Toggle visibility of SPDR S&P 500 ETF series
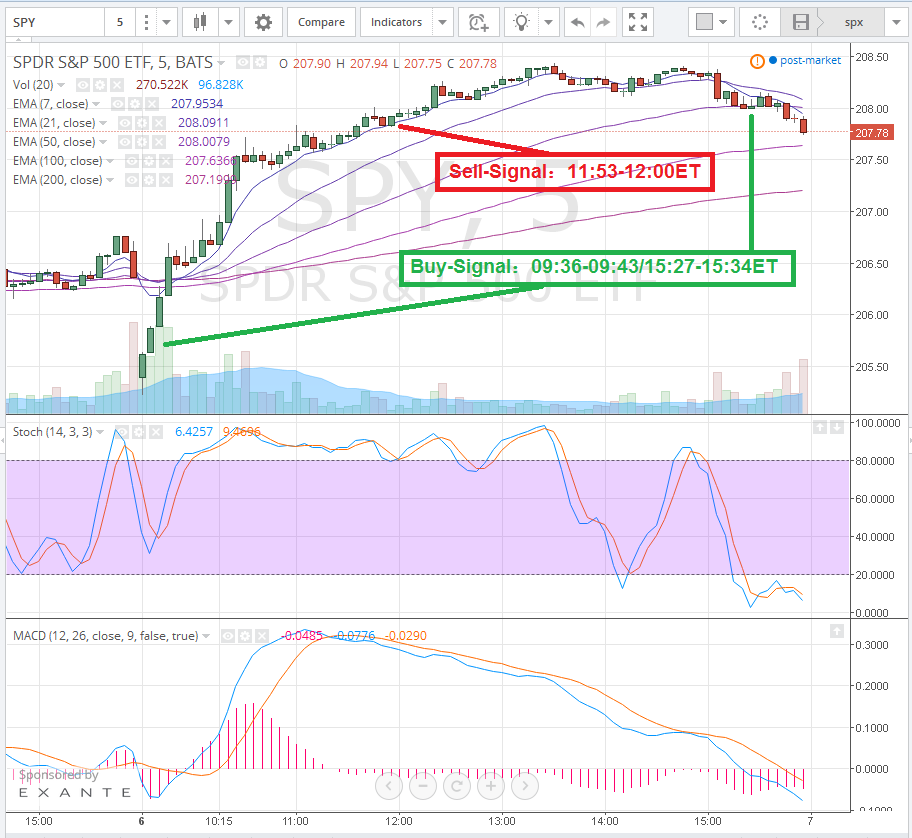This screenshot has width=912, height=838. [x=243, y=62]
